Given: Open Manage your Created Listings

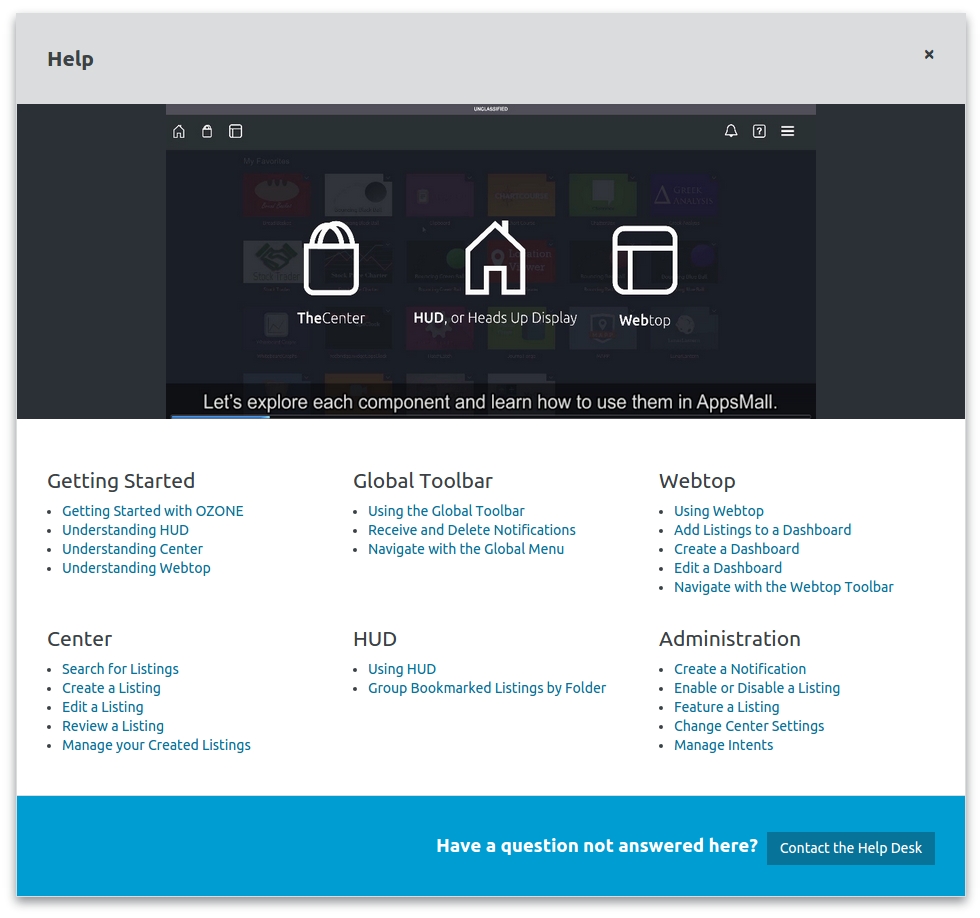Looking at the screenshot, I should point(156,746).
